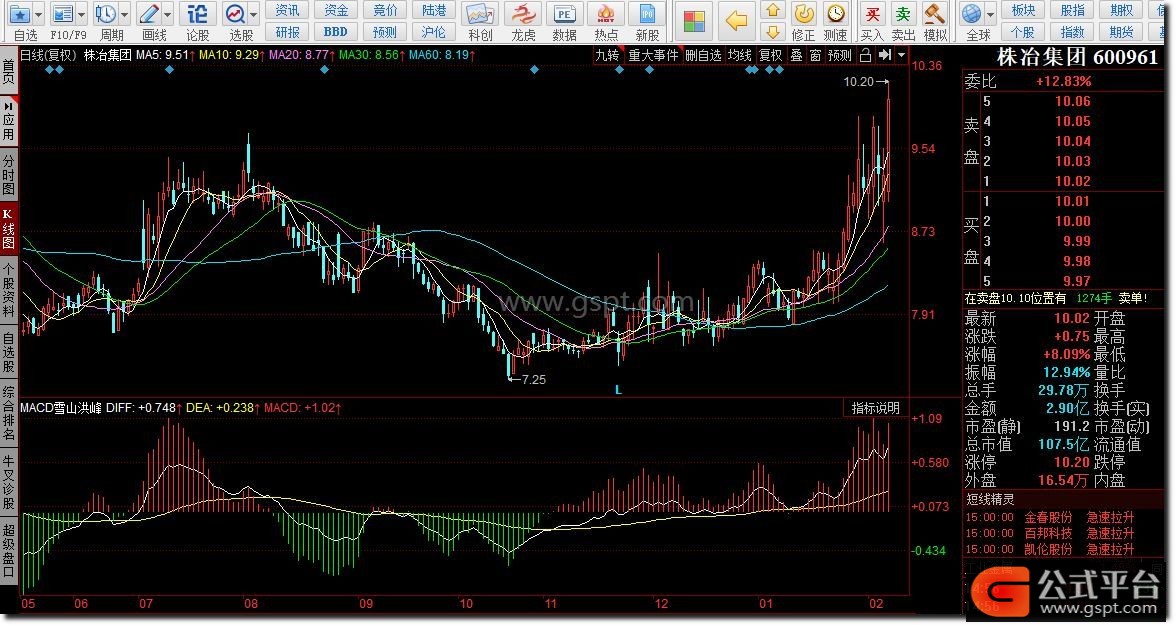1176x625 pixels.
Task: Switch to the 分时图 side tab
Action: [8, 174]
